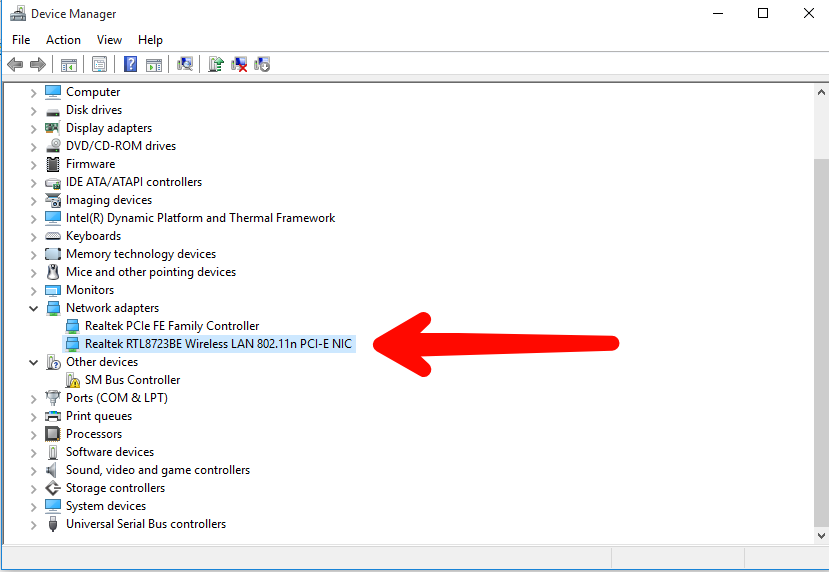Click the DVD/CD-ROM drives disc icon
This screenshot has width=829, height=572.
(x=53, y=145)
